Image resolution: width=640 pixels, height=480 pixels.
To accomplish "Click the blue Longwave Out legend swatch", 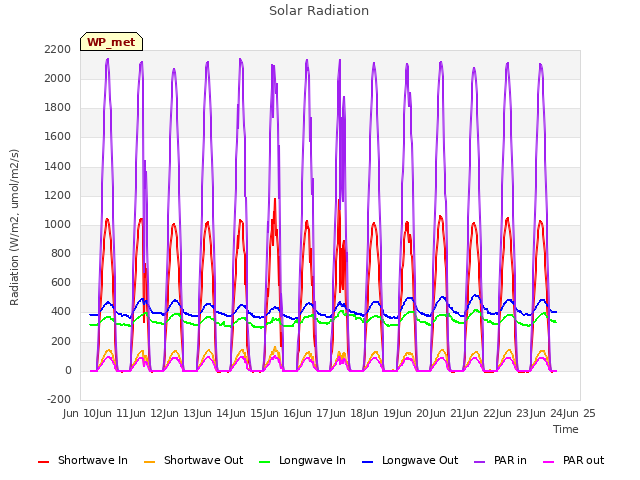I will pyautogui.click(x=368, y=462).
